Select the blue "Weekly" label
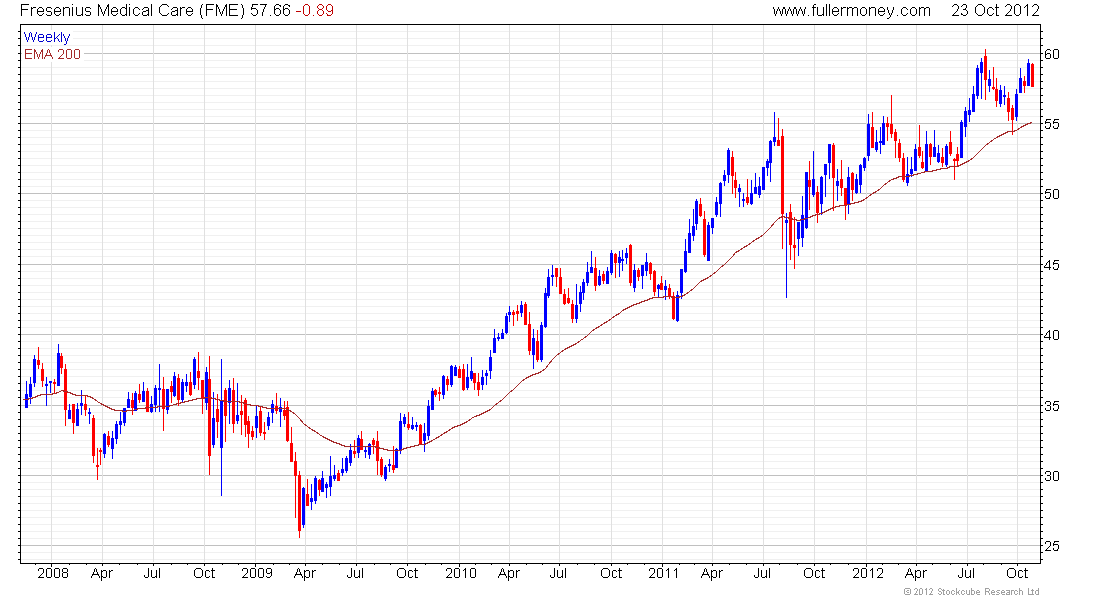 coord(47,37)
